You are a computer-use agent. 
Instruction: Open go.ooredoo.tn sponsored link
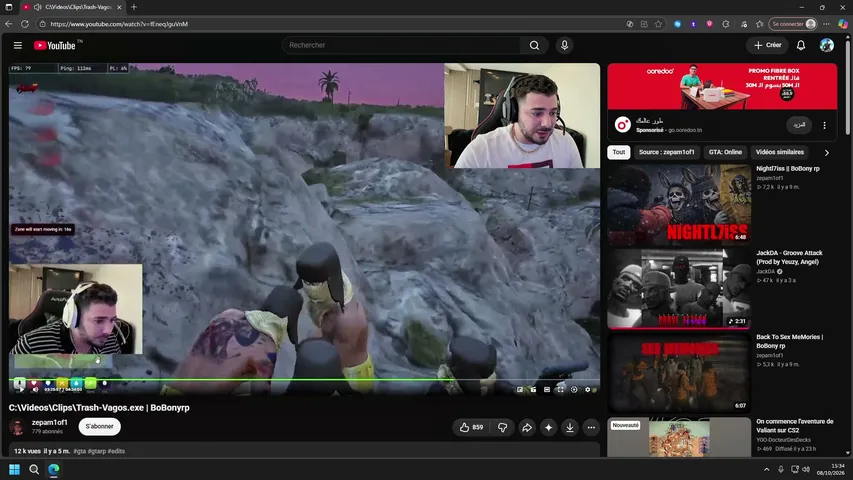(685, 130)
